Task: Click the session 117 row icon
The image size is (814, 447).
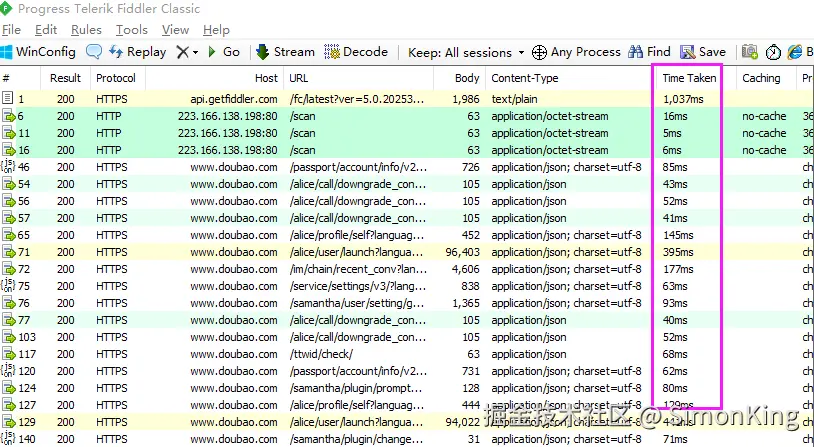Action: pos(8,355)
